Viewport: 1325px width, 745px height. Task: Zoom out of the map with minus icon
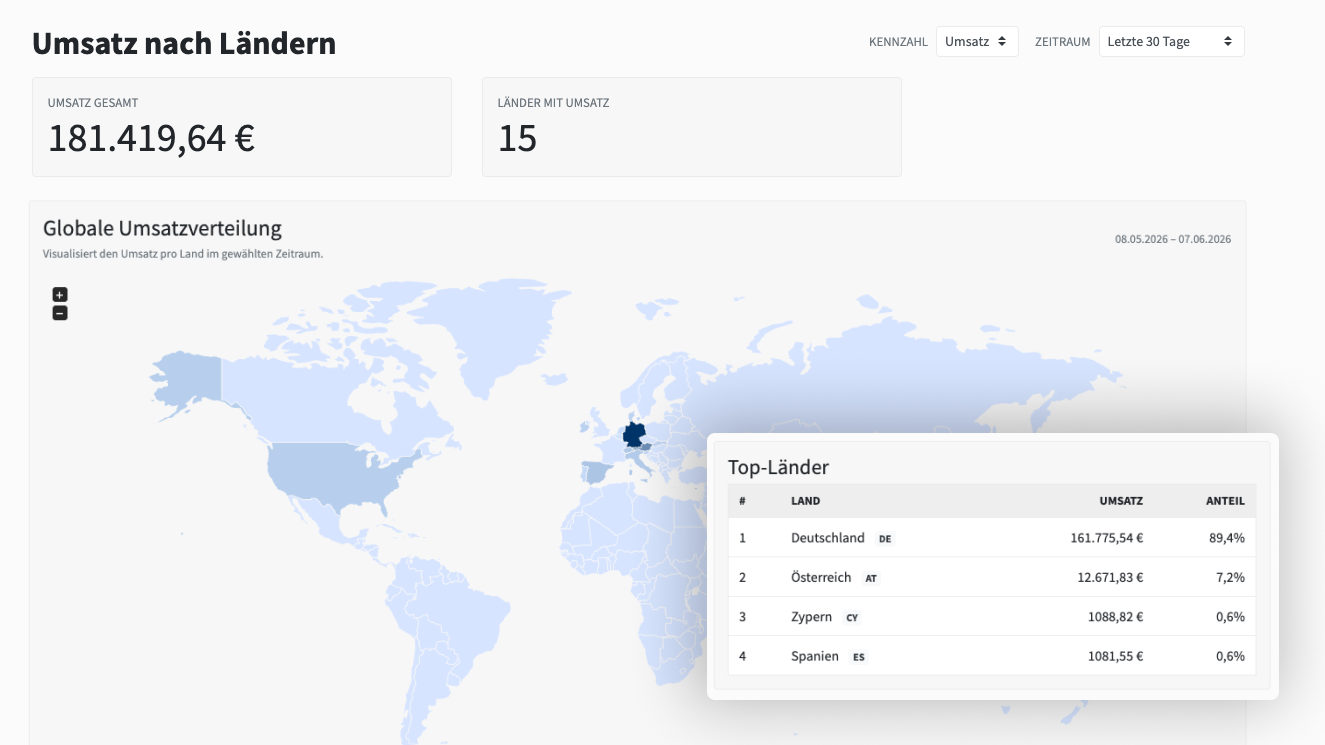(x=60, y=313)
